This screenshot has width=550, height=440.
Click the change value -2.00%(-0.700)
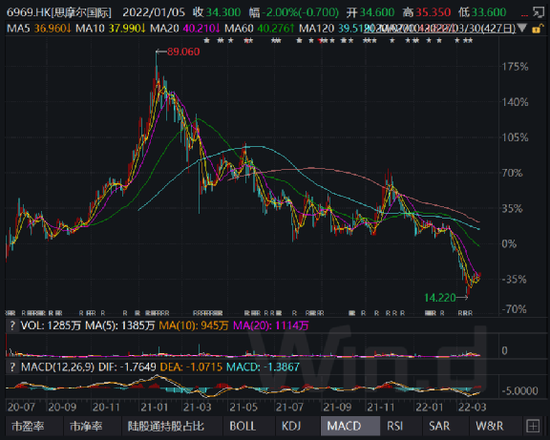tap(300, 13)
